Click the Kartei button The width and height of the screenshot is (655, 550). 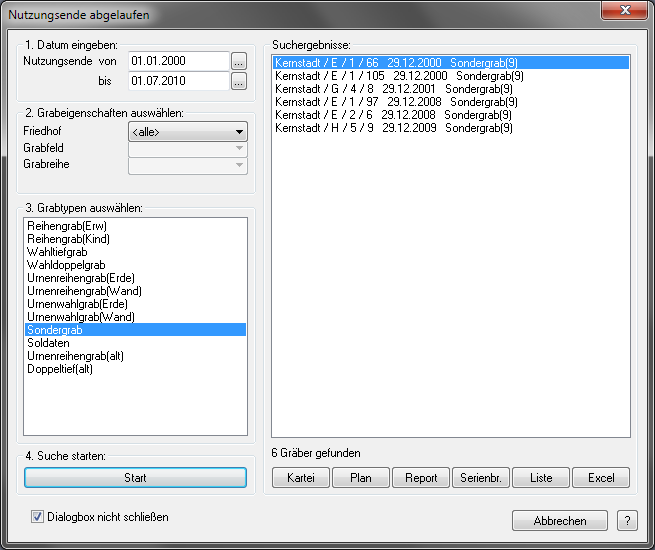(301, 478)
